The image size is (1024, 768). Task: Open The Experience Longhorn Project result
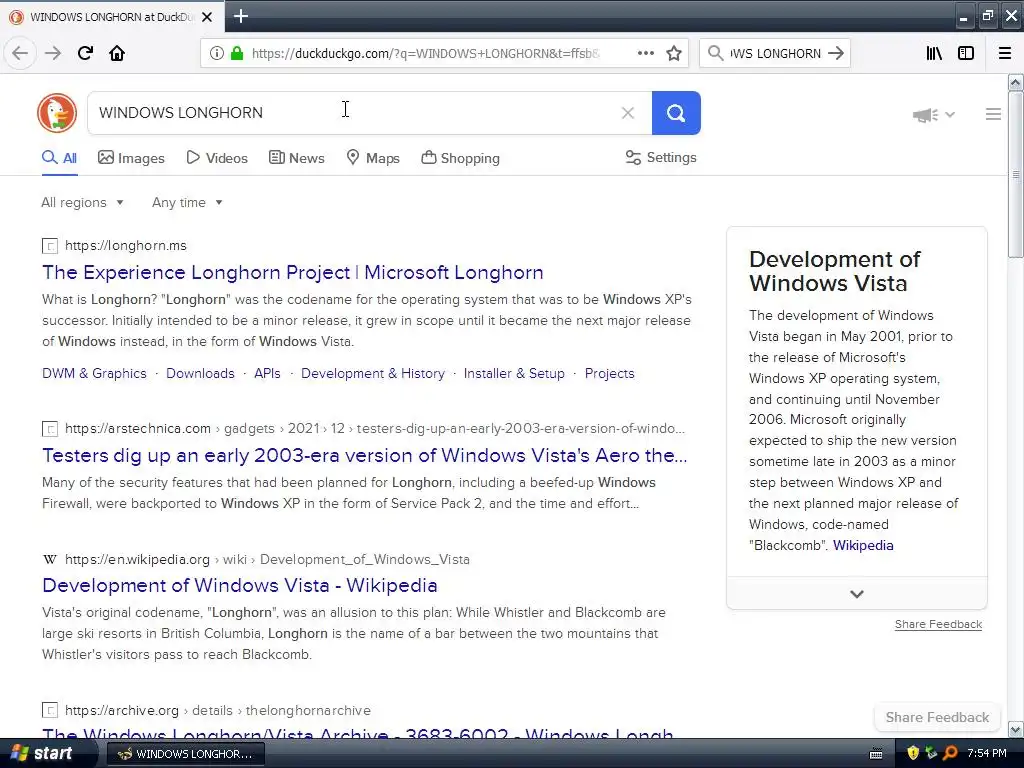[x=293, y=272]
